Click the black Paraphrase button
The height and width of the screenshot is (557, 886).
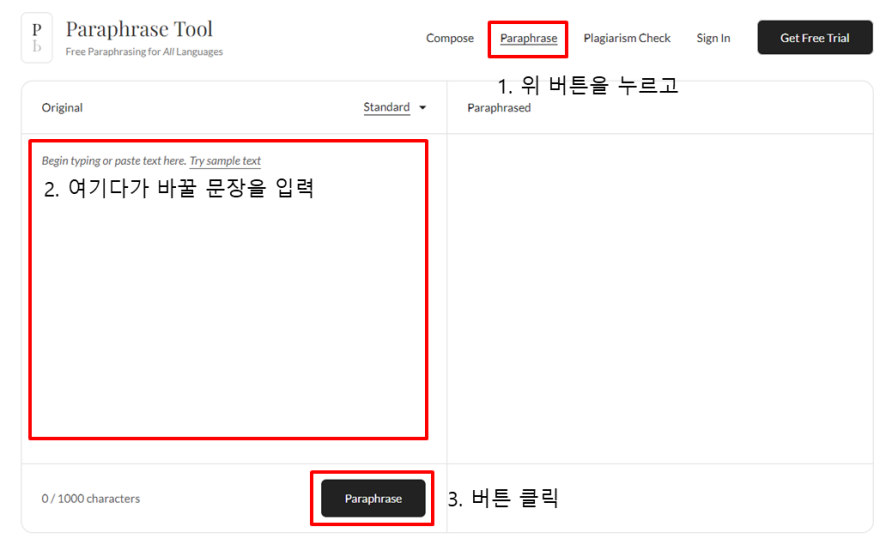pos(373,498)
